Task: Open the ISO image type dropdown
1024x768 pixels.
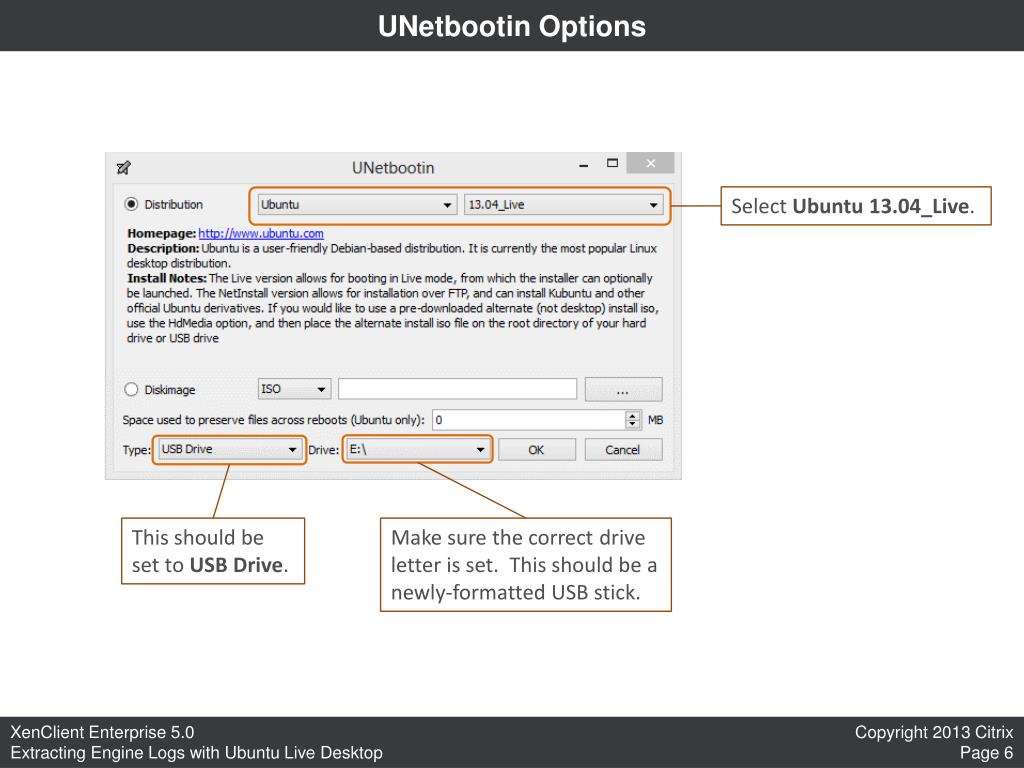Action: pos(294,389)
